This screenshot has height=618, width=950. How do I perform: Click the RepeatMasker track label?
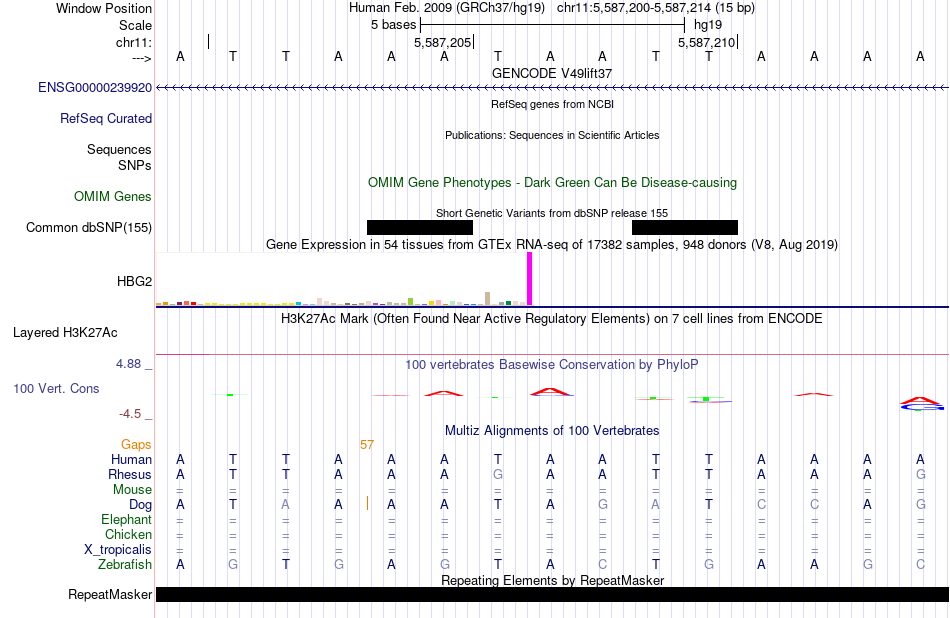(110, 594)
